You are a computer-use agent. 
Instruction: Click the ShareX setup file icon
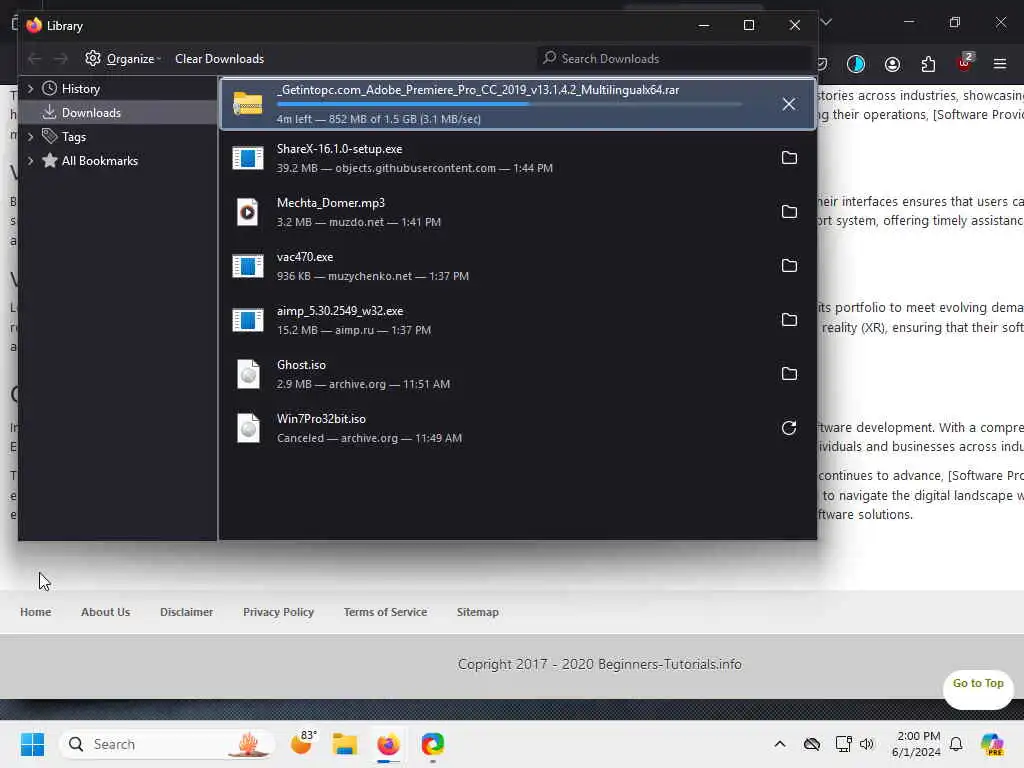point(248,158)
